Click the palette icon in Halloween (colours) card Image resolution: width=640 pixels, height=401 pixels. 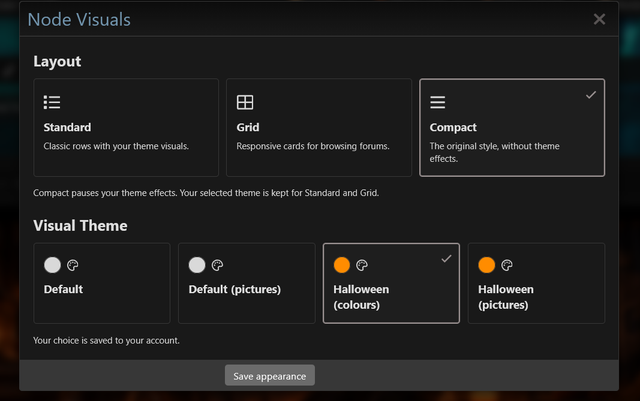tap(362, 265)
